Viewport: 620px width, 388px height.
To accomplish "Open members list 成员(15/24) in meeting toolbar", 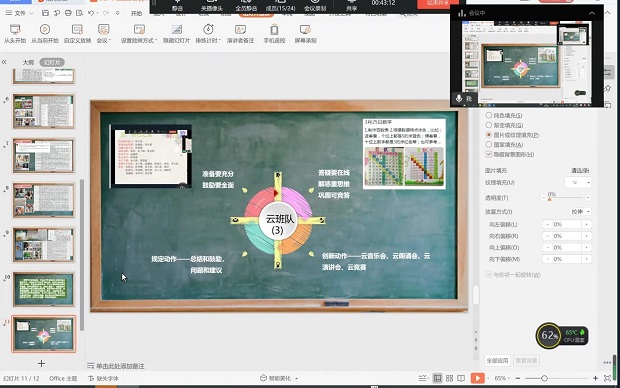I will coord(281,6).
